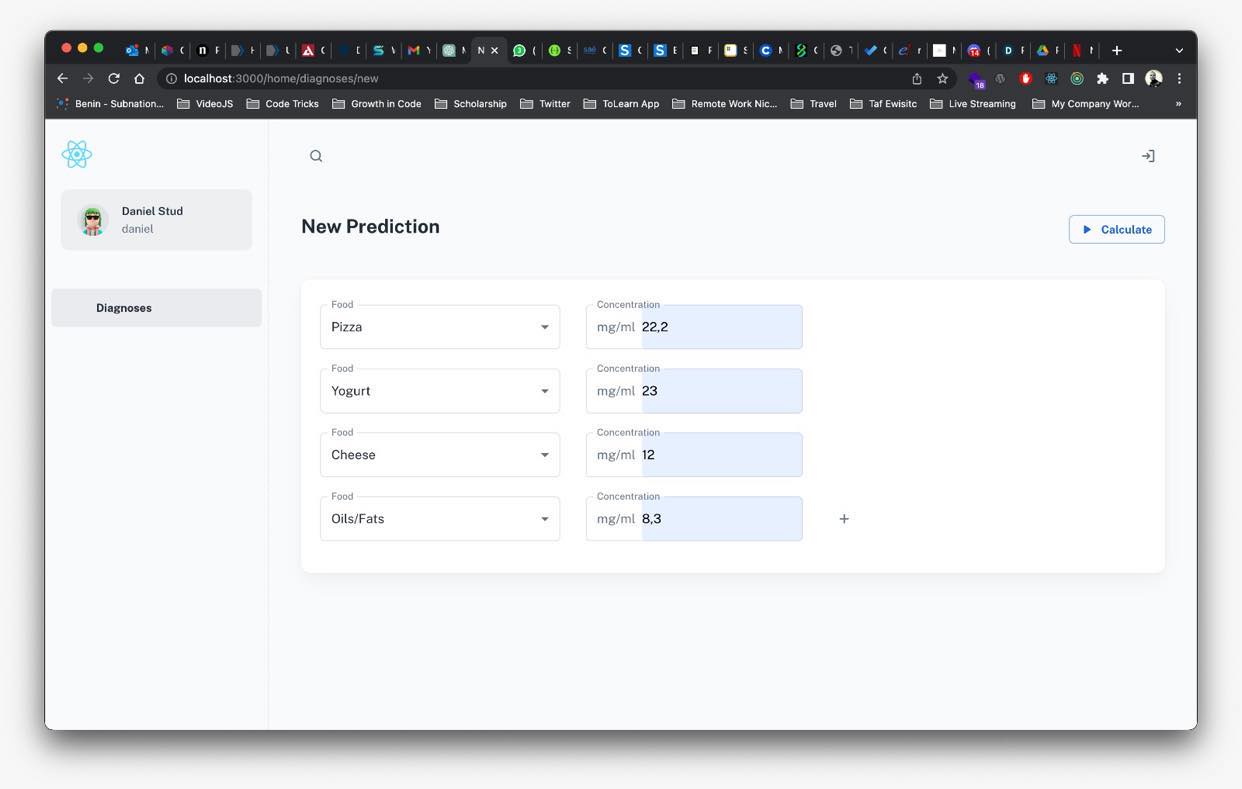Open the Taf Ewisitc bookmark folder
The image size is (1242, 789).
point(884,104)
